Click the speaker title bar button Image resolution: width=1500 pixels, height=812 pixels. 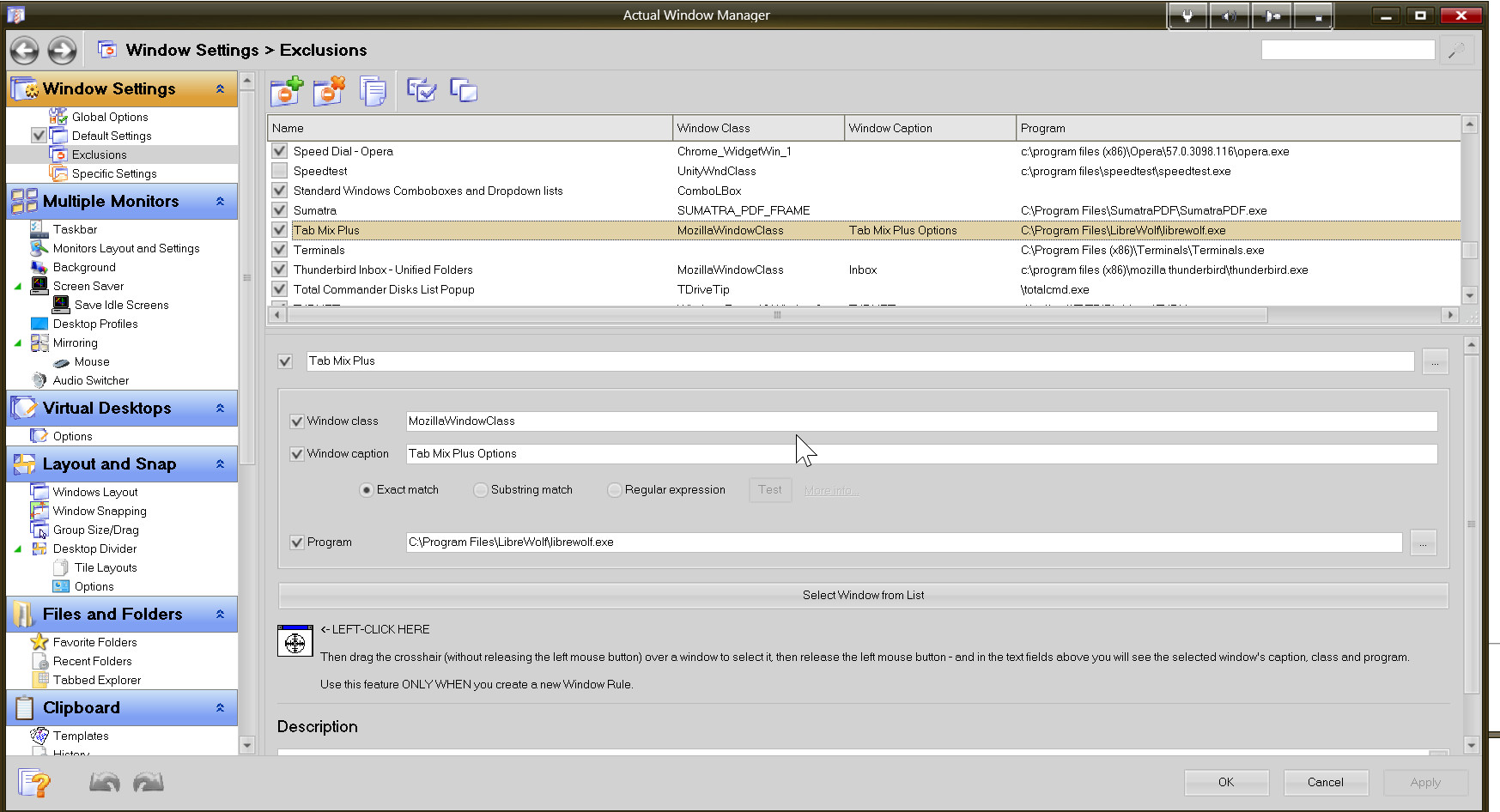1230,15
